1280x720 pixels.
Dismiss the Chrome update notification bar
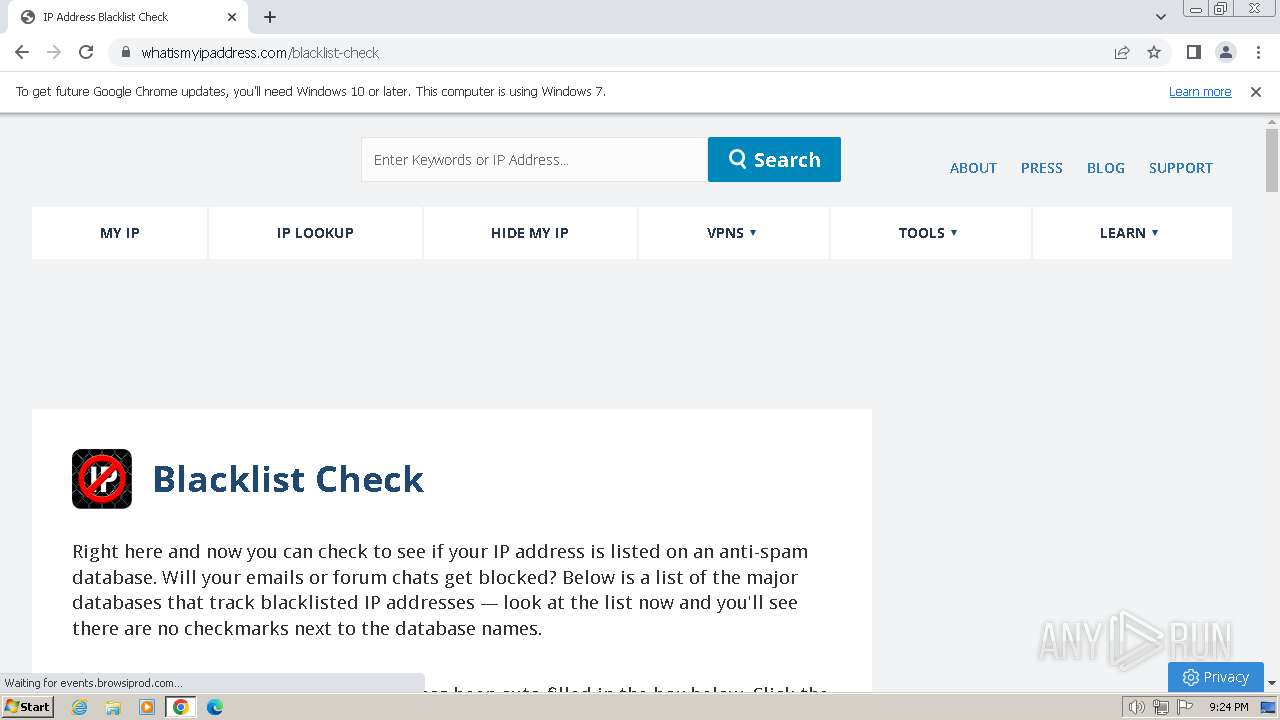[1256, 92]
